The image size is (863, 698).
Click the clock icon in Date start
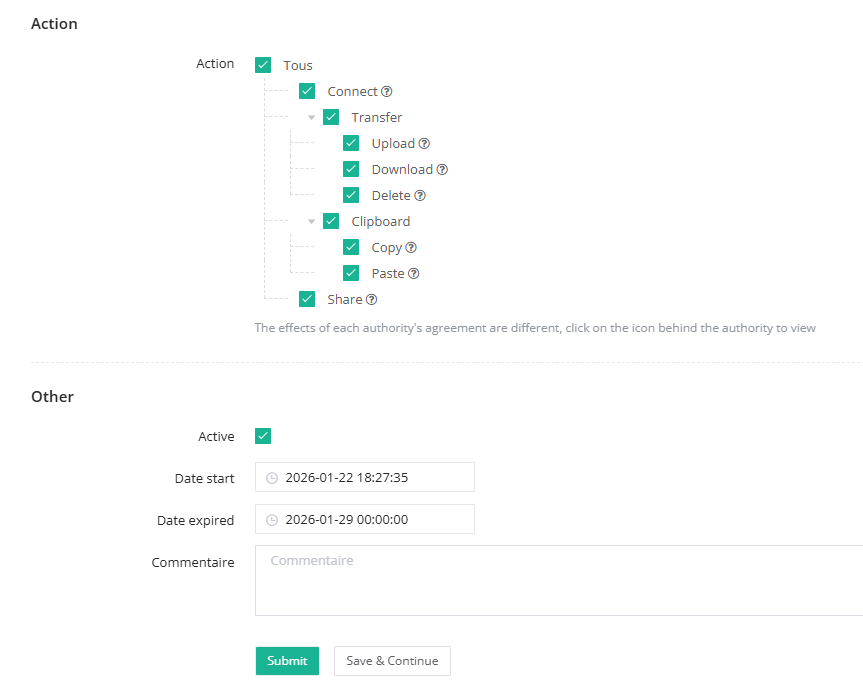click(272, 478)
